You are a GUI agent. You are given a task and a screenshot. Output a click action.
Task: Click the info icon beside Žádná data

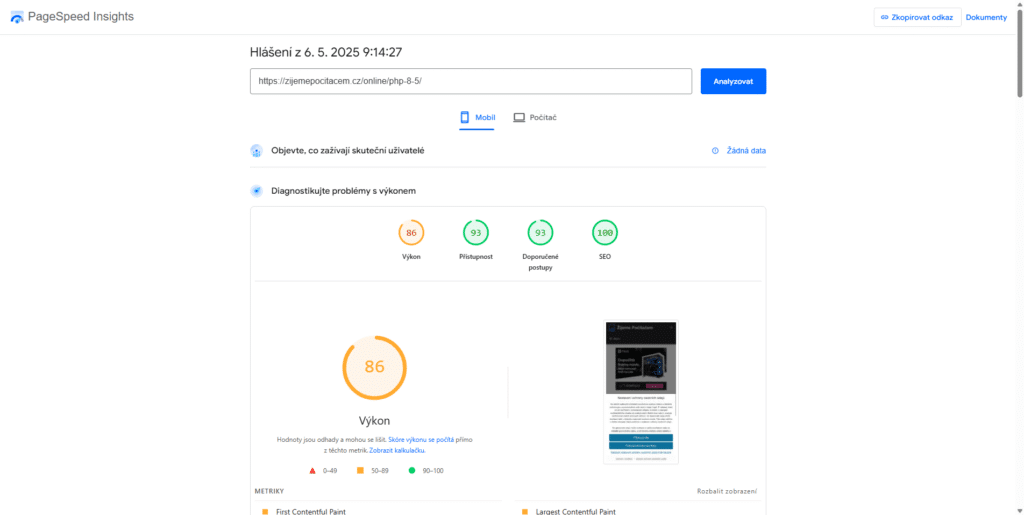(x=715, y=151)
